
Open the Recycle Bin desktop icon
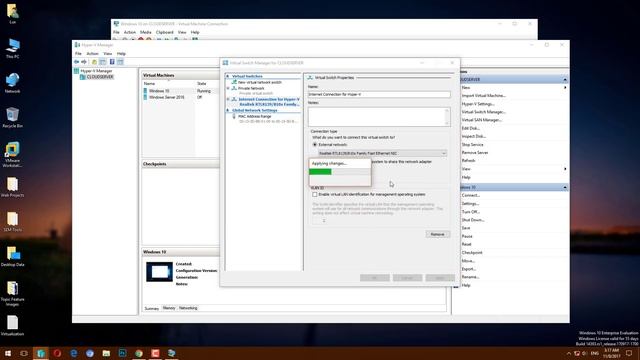(12, 118)
